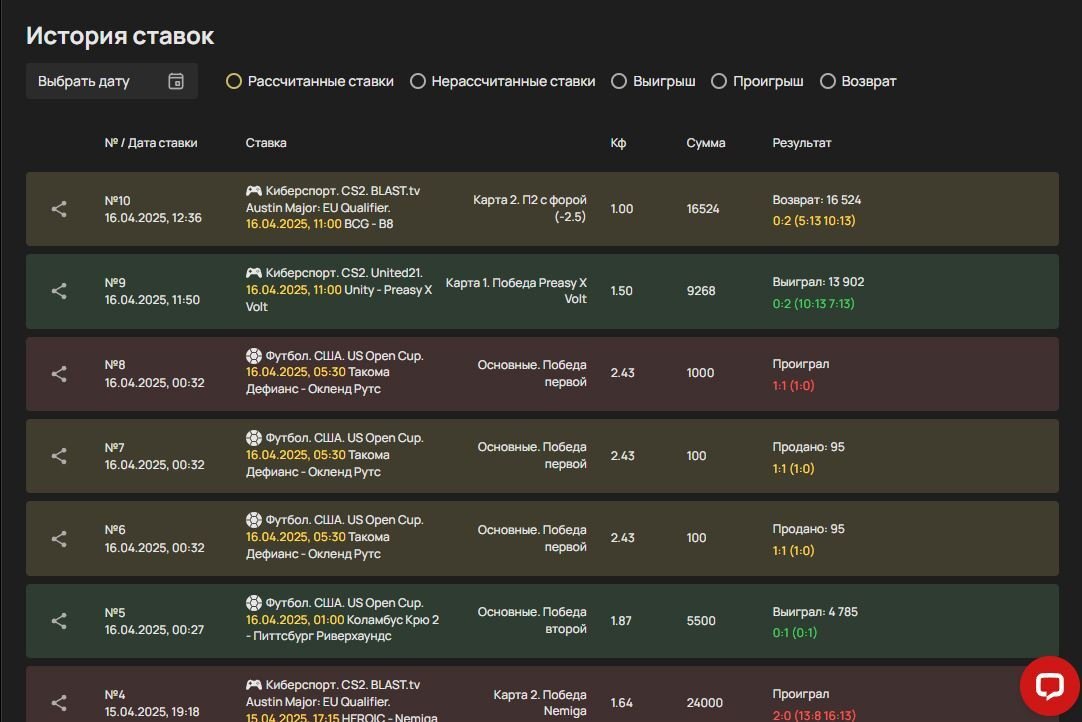1082x722 pixels.
Task: Share bet №7 using its icon
Action: [x=59, y=456]
